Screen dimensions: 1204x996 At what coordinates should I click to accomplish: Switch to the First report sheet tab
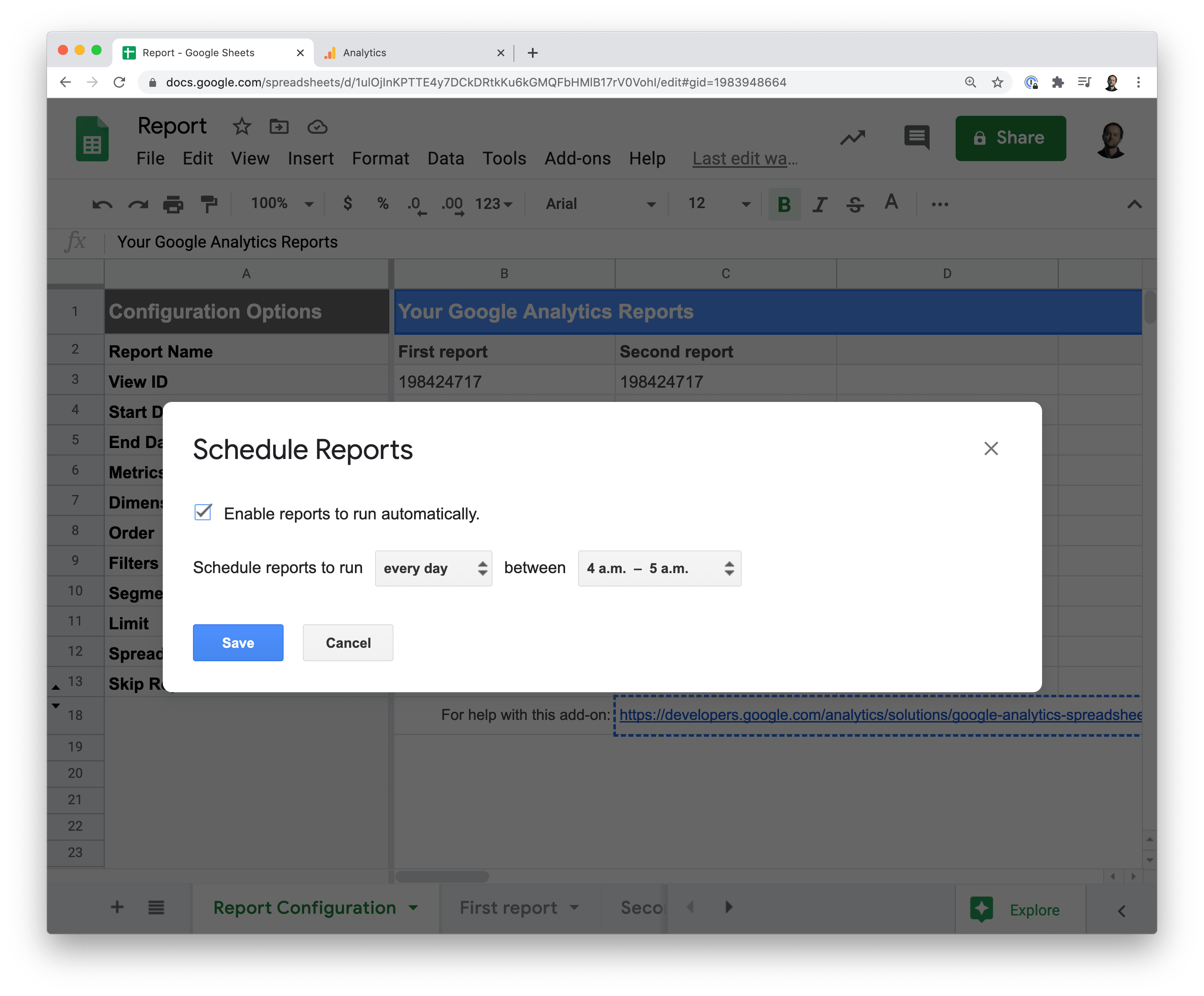tap(508, 907)
